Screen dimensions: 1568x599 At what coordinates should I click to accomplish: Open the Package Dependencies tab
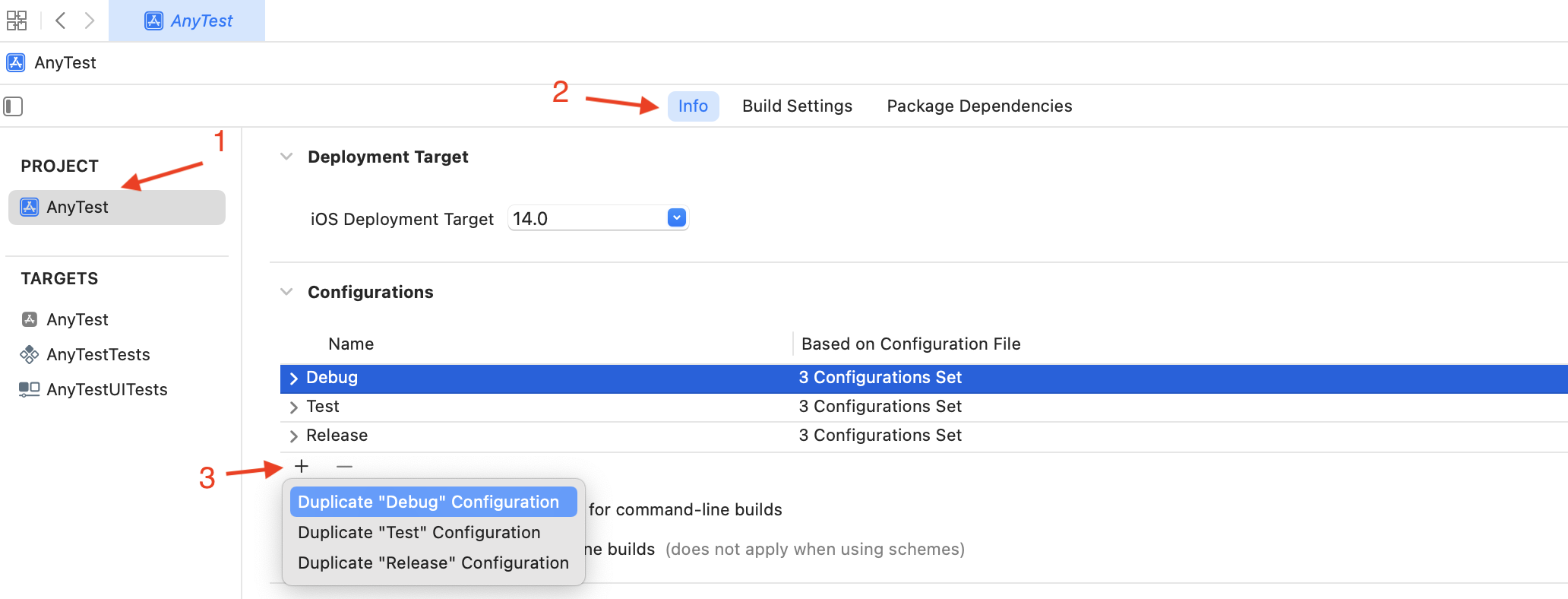tap(979, 106)
